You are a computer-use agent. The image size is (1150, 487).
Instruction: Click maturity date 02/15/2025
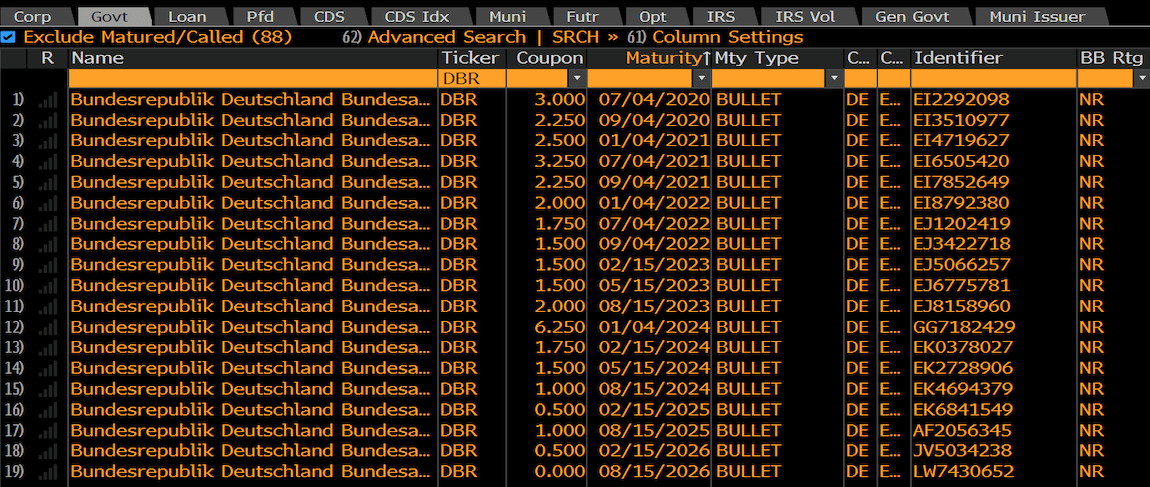[654, 410]
